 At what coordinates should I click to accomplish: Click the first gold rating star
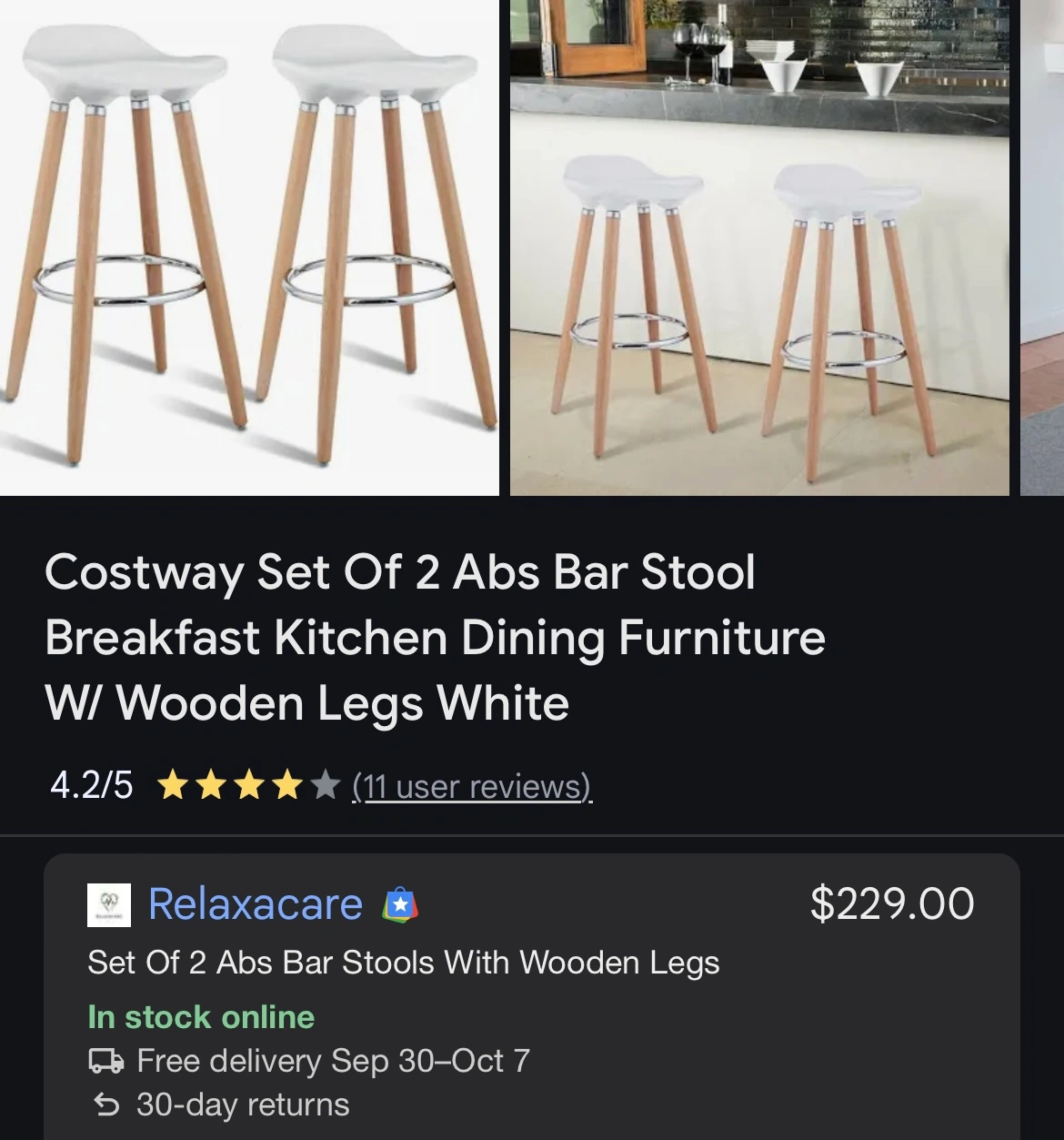(x=172, y=785)
